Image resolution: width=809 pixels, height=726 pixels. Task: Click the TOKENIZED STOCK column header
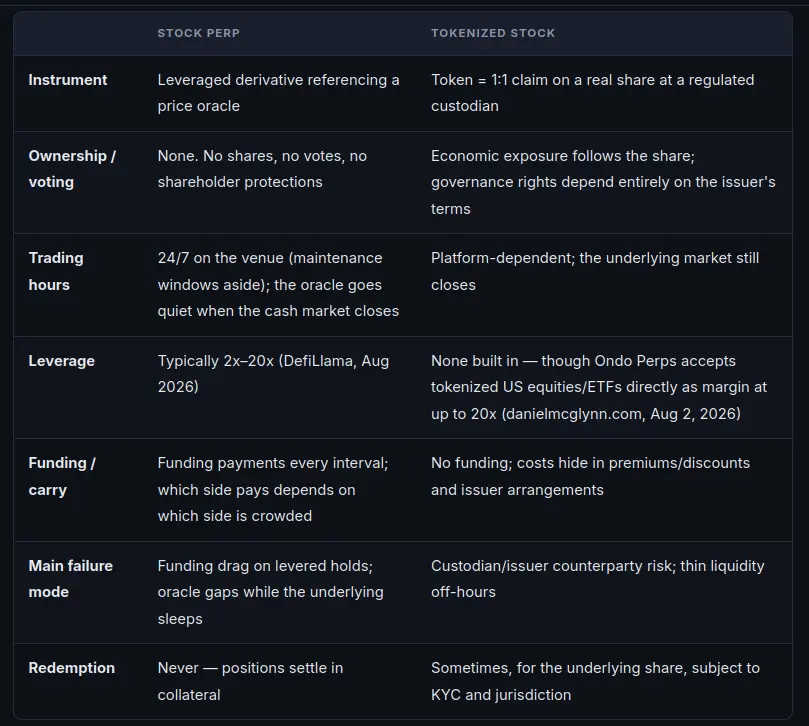point(493,33)
